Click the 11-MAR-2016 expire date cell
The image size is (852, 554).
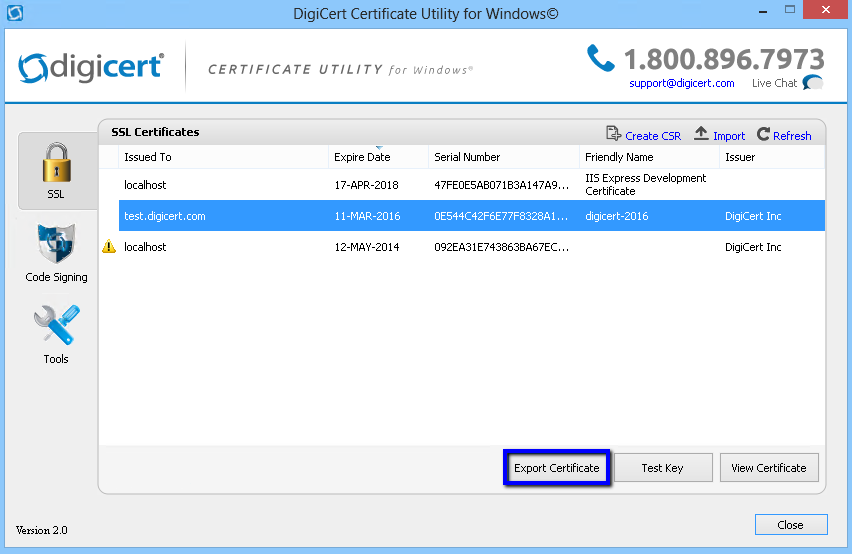pos(367,216)
